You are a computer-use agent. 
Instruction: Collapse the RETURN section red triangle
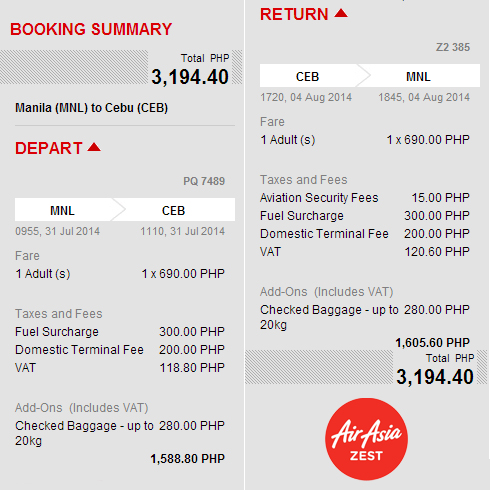(x=341, y=13)
